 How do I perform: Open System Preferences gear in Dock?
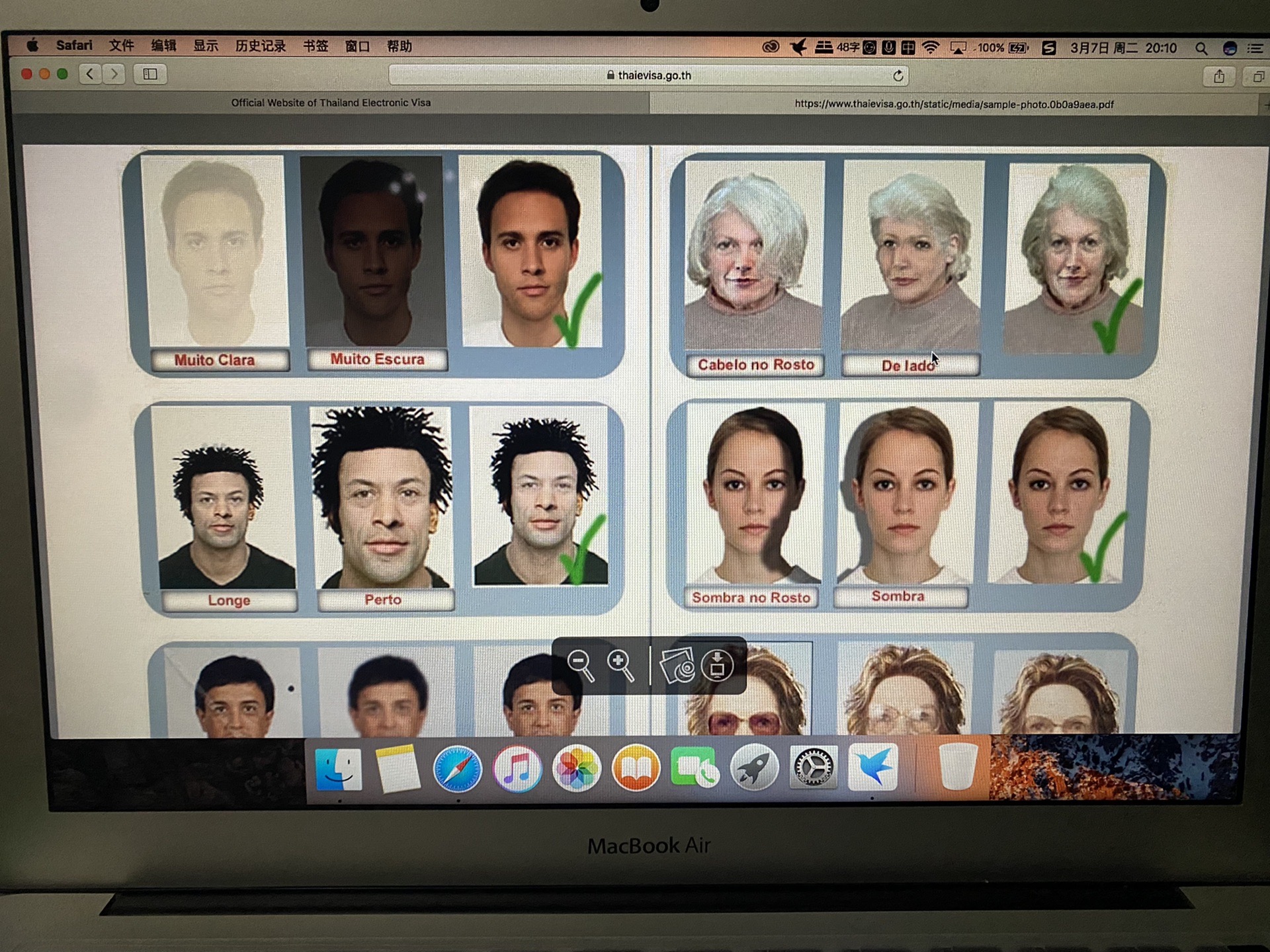click(x=814, y=768)
